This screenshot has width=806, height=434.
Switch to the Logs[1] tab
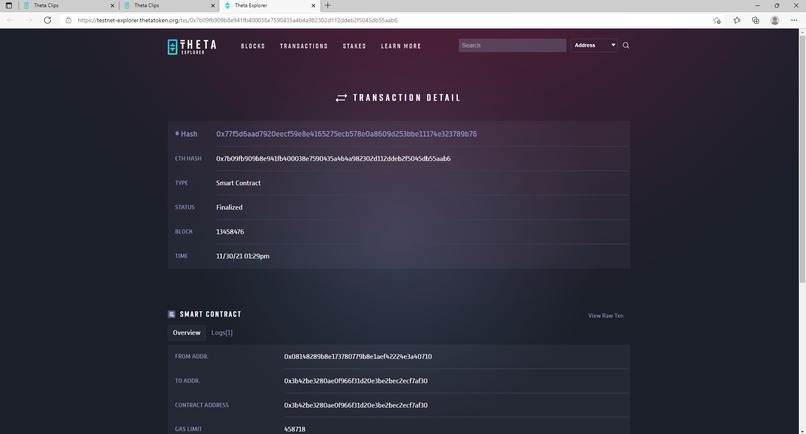pyautogui.click(x=222, y=333)
